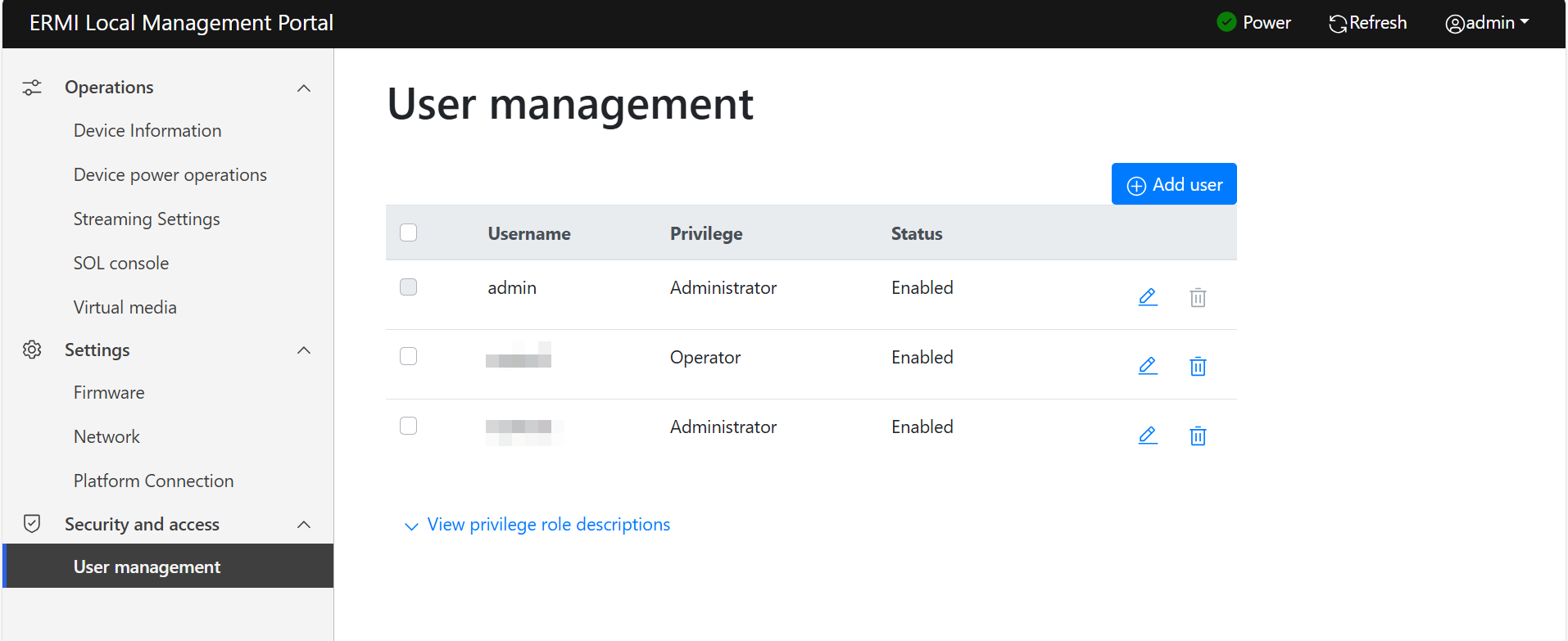Select the checkbox in the last user row
This screenshot has height=641, width=1568.
[x=408, y=426]
